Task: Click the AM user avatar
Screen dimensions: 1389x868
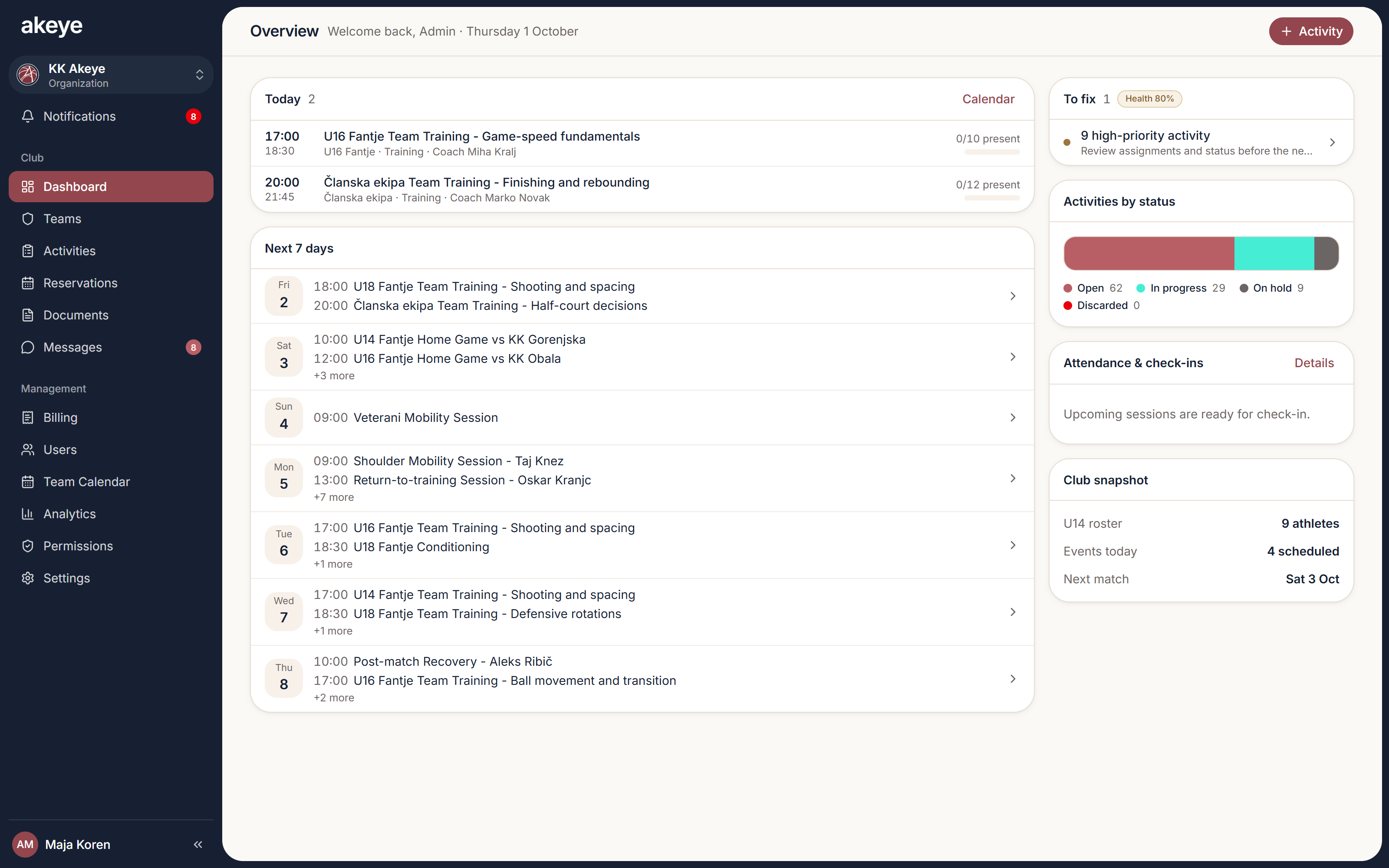Action: click(x=25, y=845)
